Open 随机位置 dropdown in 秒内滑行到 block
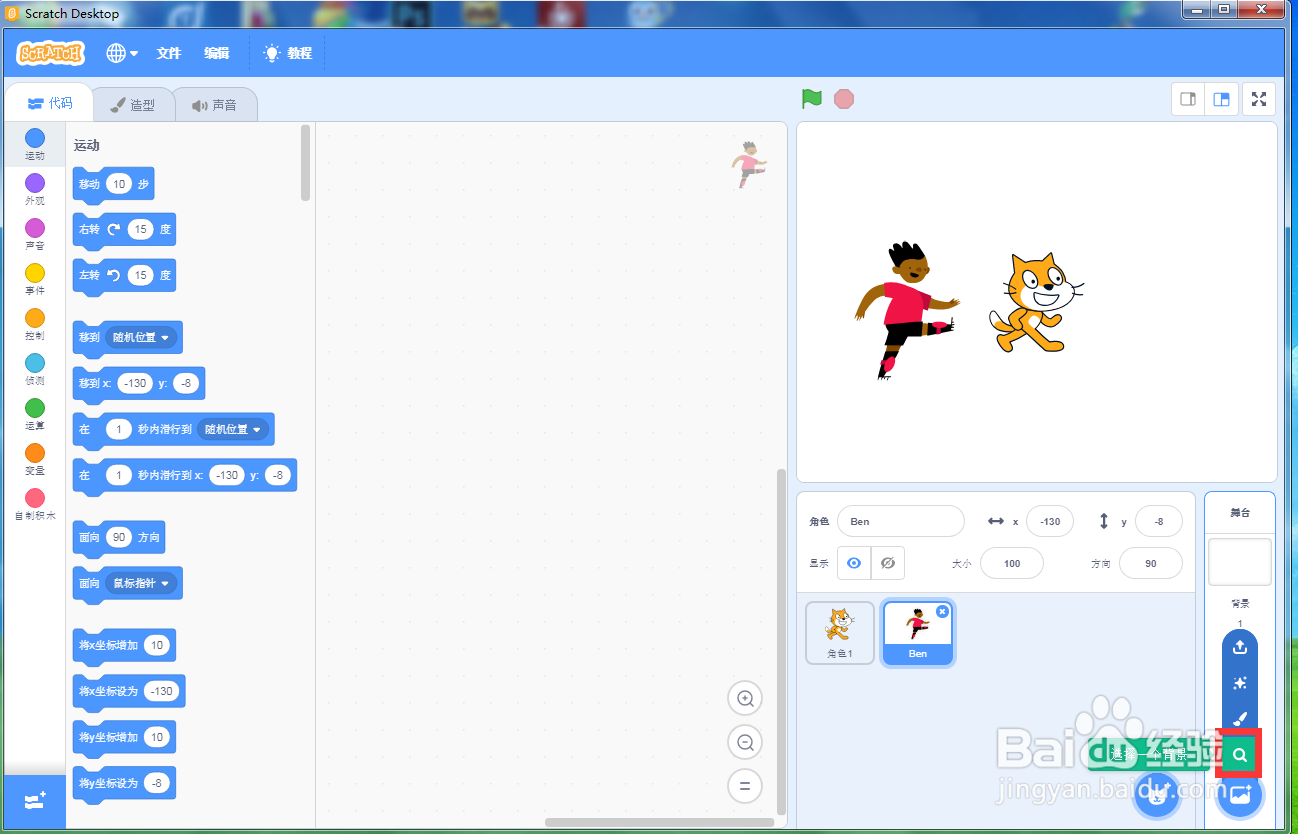1298x834 pixels. [x=234, y=429]
